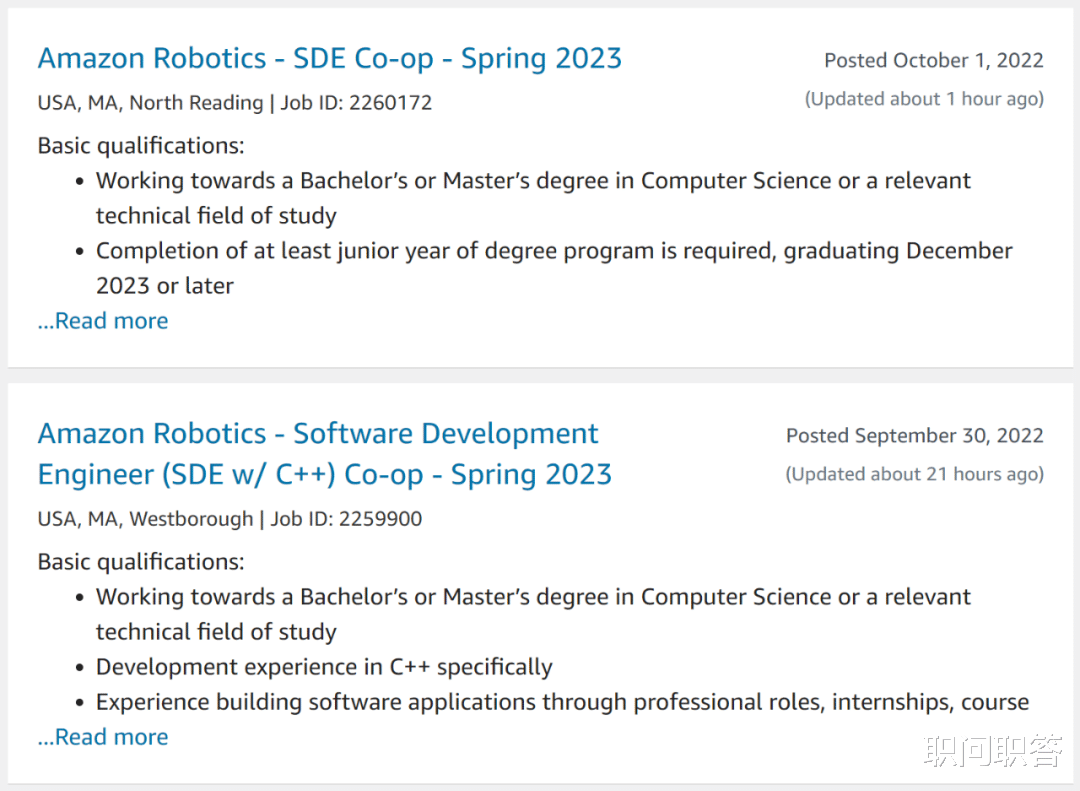Screen dimensions: 1080x791
Task: Click the USA, MA, North Reading location
Action: [x=150, y=102]
